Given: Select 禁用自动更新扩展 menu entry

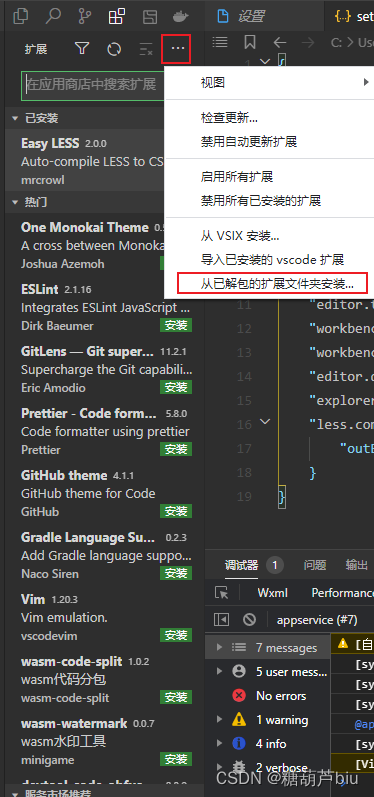Looking at the screenshot, I should (269, 142).
